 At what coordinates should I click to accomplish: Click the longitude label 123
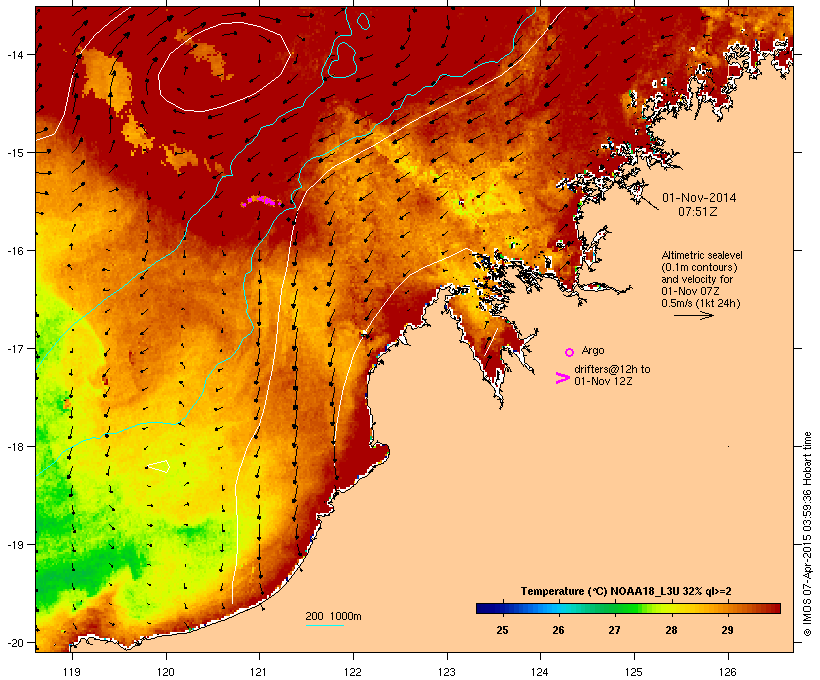click(x=447, y=672)
